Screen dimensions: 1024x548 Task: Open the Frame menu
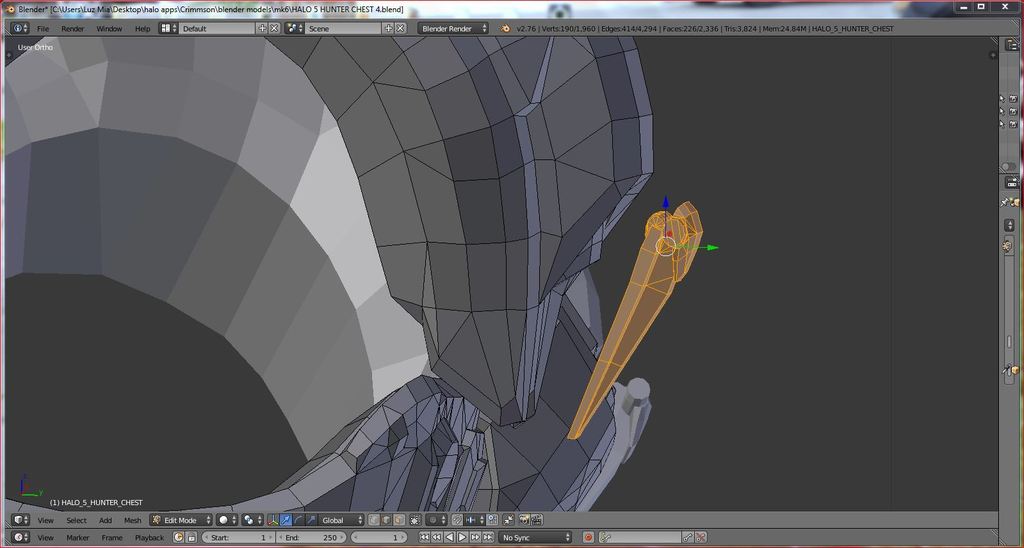pos(112,538)
